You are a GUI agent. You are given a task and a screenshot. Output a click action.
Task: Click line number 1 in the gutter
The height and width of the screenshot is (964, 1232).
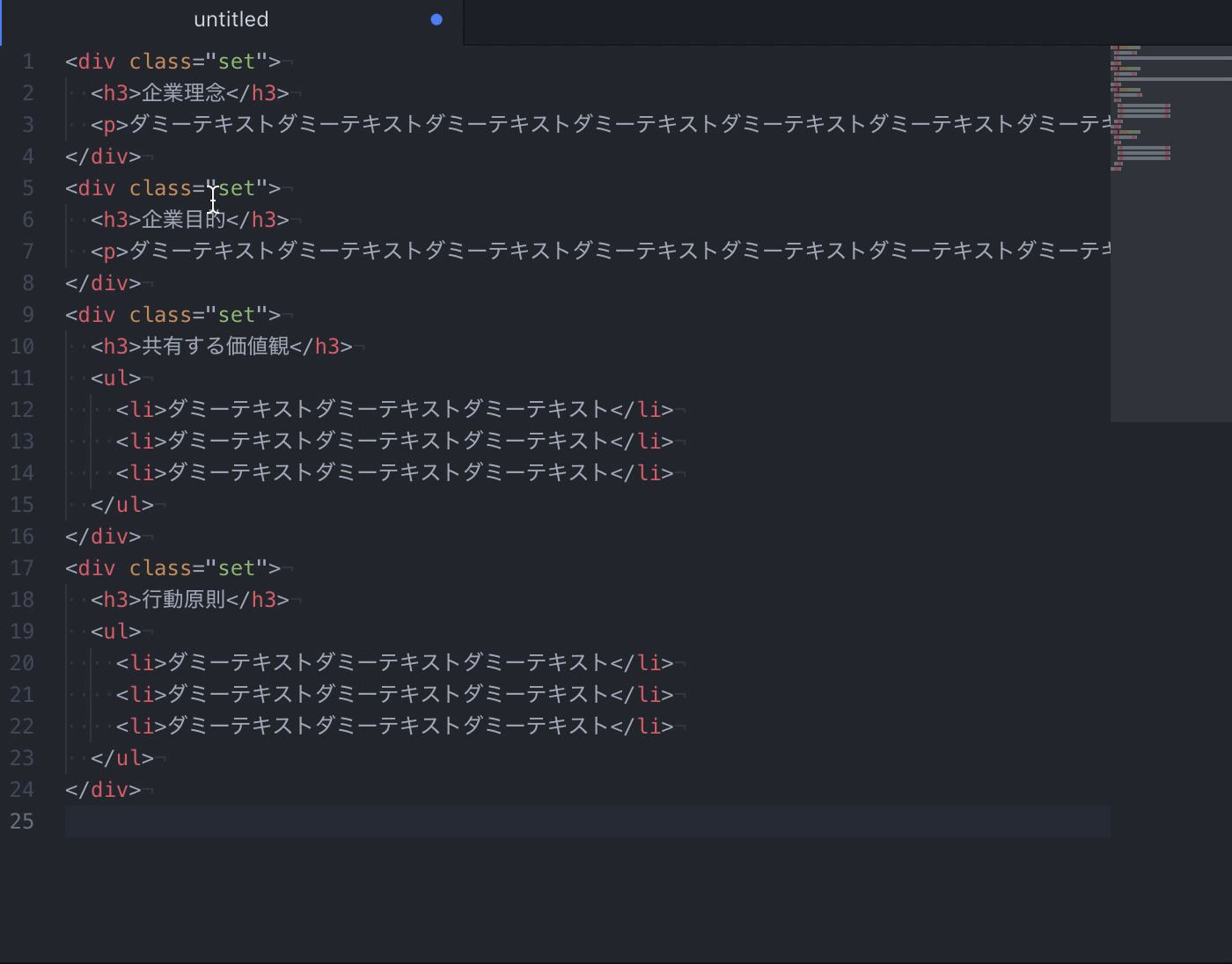(27, 61)
